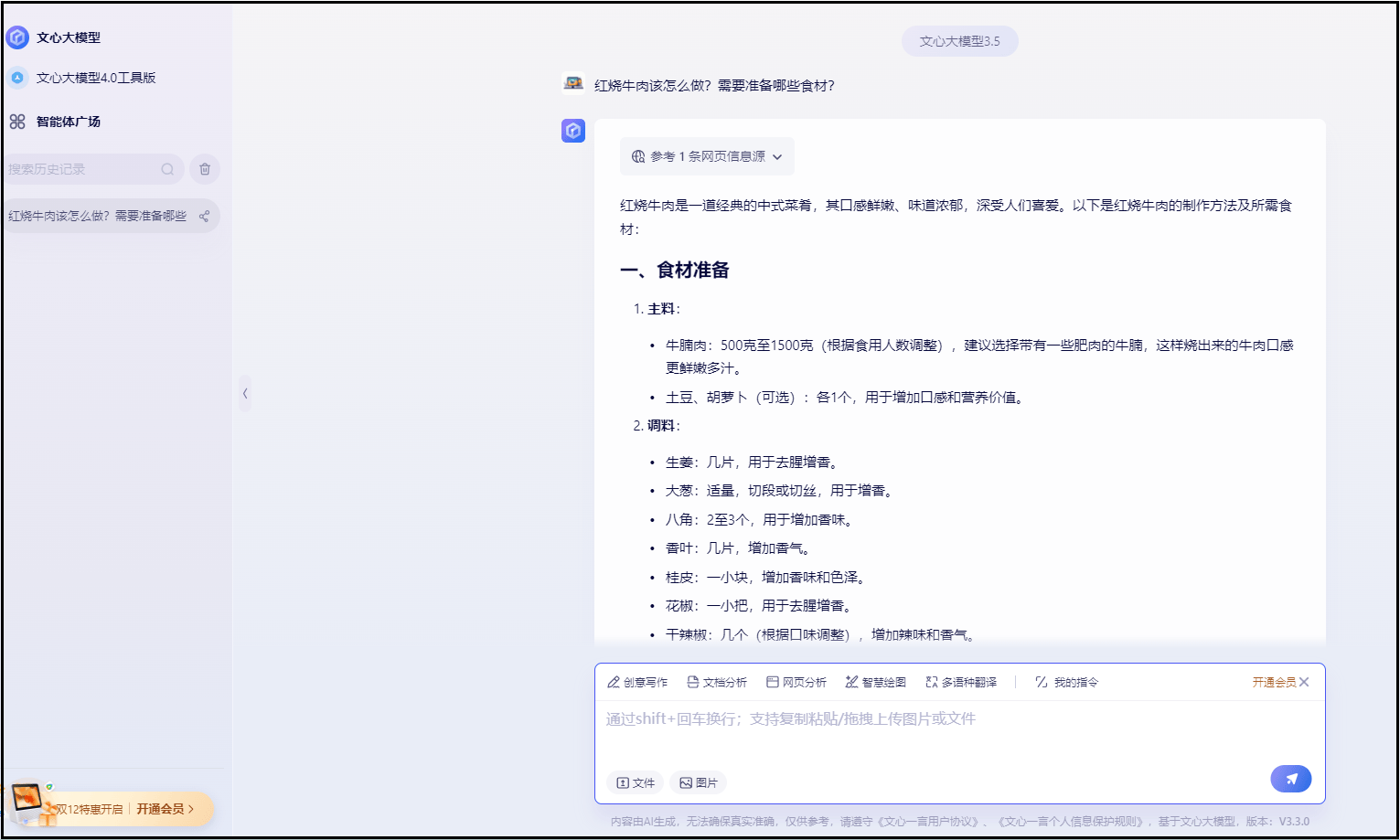This screenshot has width=1400, height=840.
Task: Click the share icon on history item
Action: (x=204, y=217)
